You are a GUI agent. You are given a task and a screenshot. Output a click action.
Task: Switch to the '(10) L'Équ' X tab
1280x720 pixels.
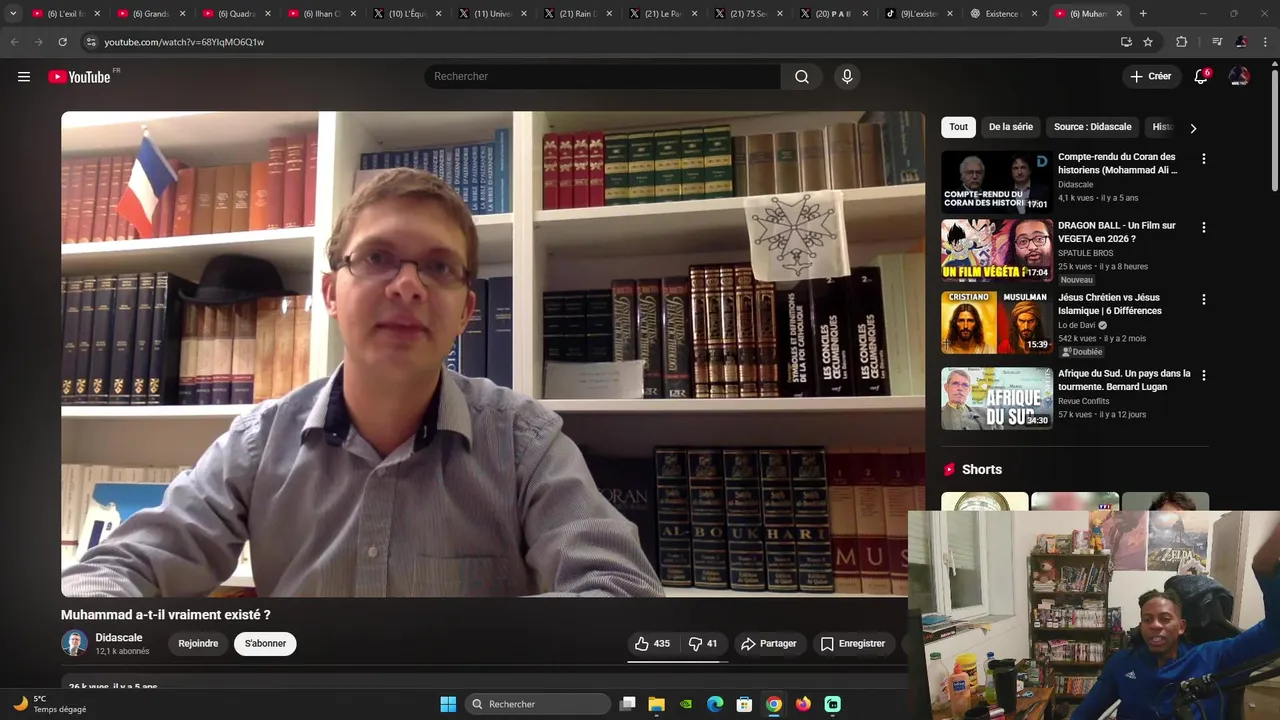click(x=407, y=14)
